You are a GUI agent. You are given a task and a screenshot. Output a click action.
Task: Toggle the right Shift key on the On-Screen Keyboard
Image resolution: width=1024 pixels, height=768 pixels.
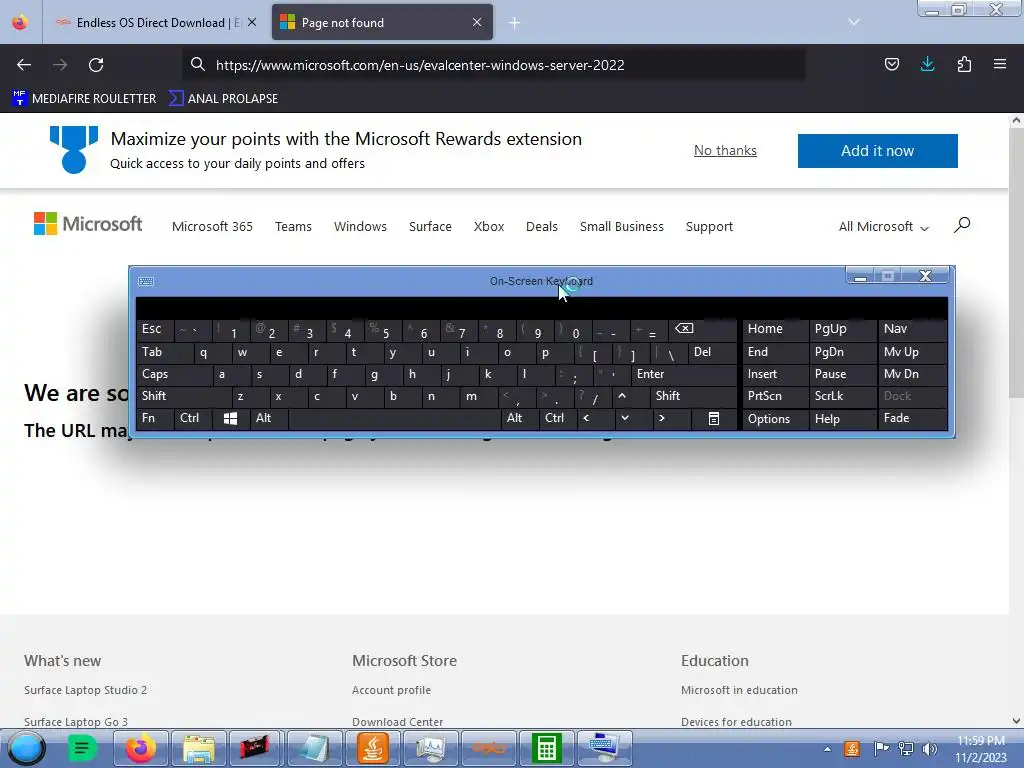[694, 396]
